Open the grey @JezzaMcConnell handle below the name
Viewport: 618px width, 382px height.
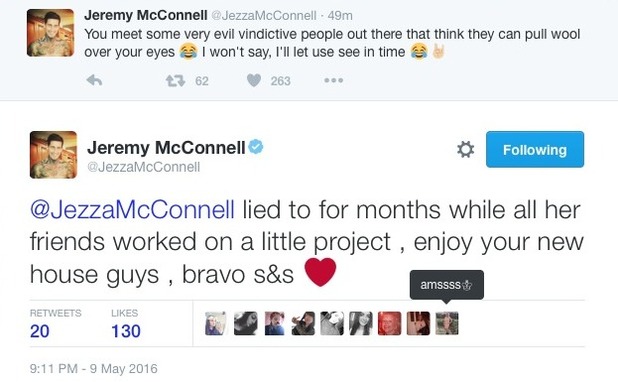coord(143,167)
